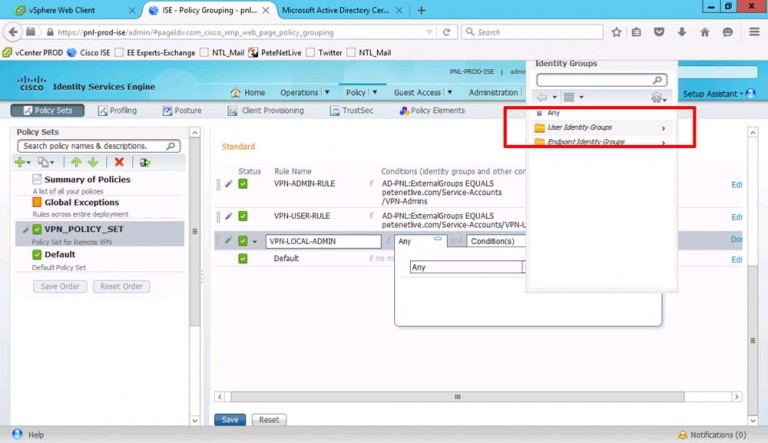
Task: Open the Help icon in the status bar
Action: point(17,434)
